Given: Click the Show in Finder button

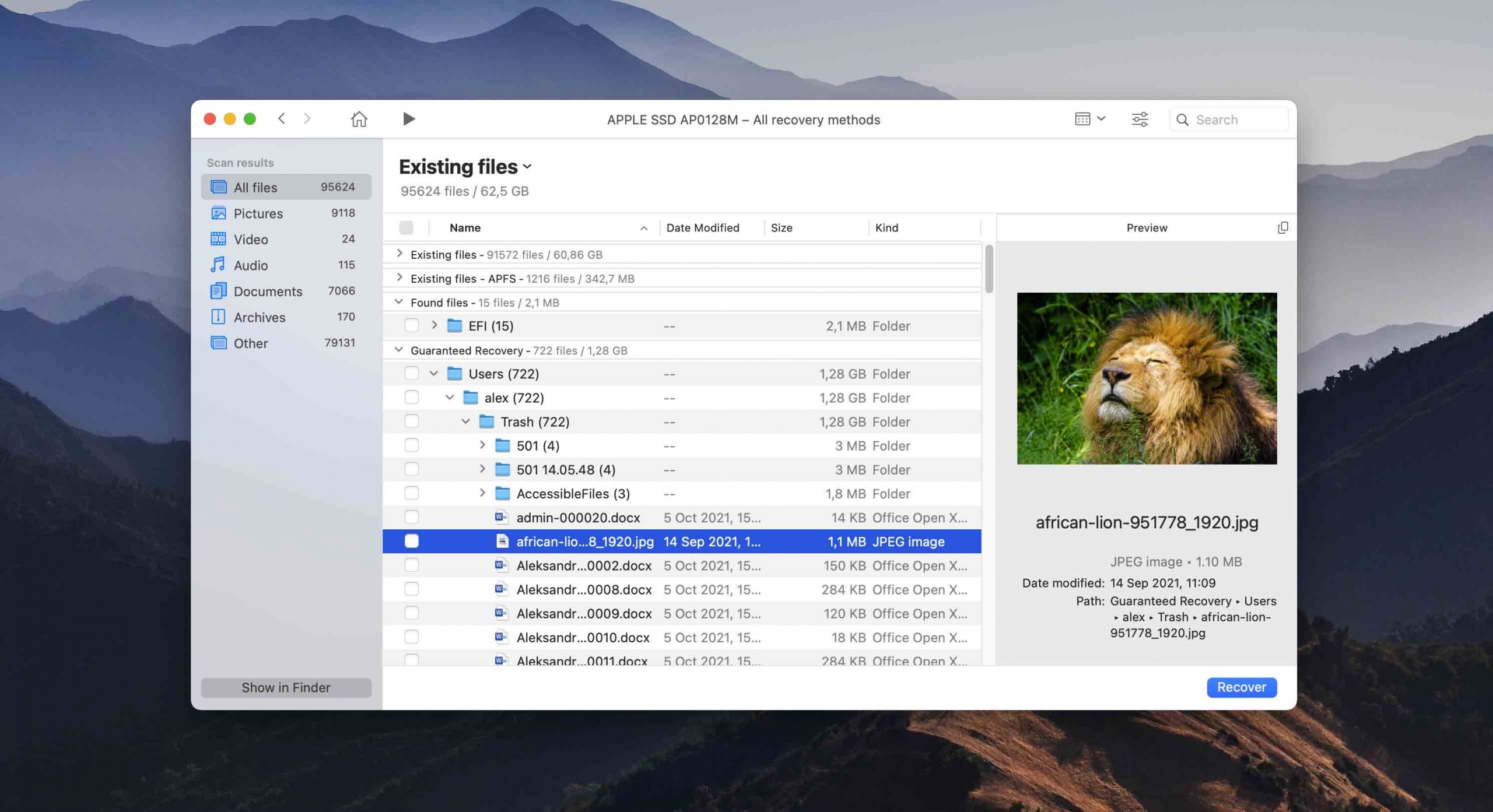Looking at the screenshot, I should tap(286, 687).
